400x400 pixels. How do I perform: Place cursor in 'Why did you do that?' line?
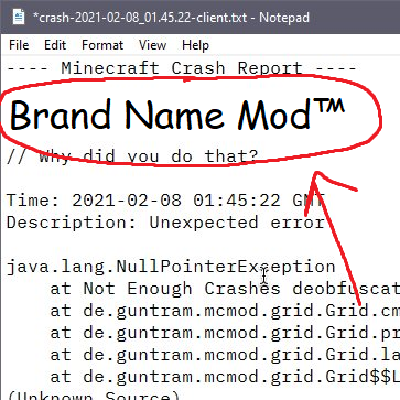click(132, 156)
